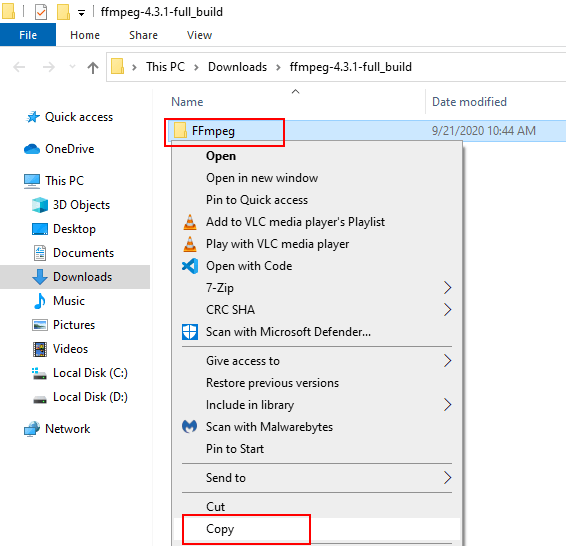Viewport: 566px width, 546px height.
Task: Open Videos in the sidebar
Action: (x=70, y=349)
